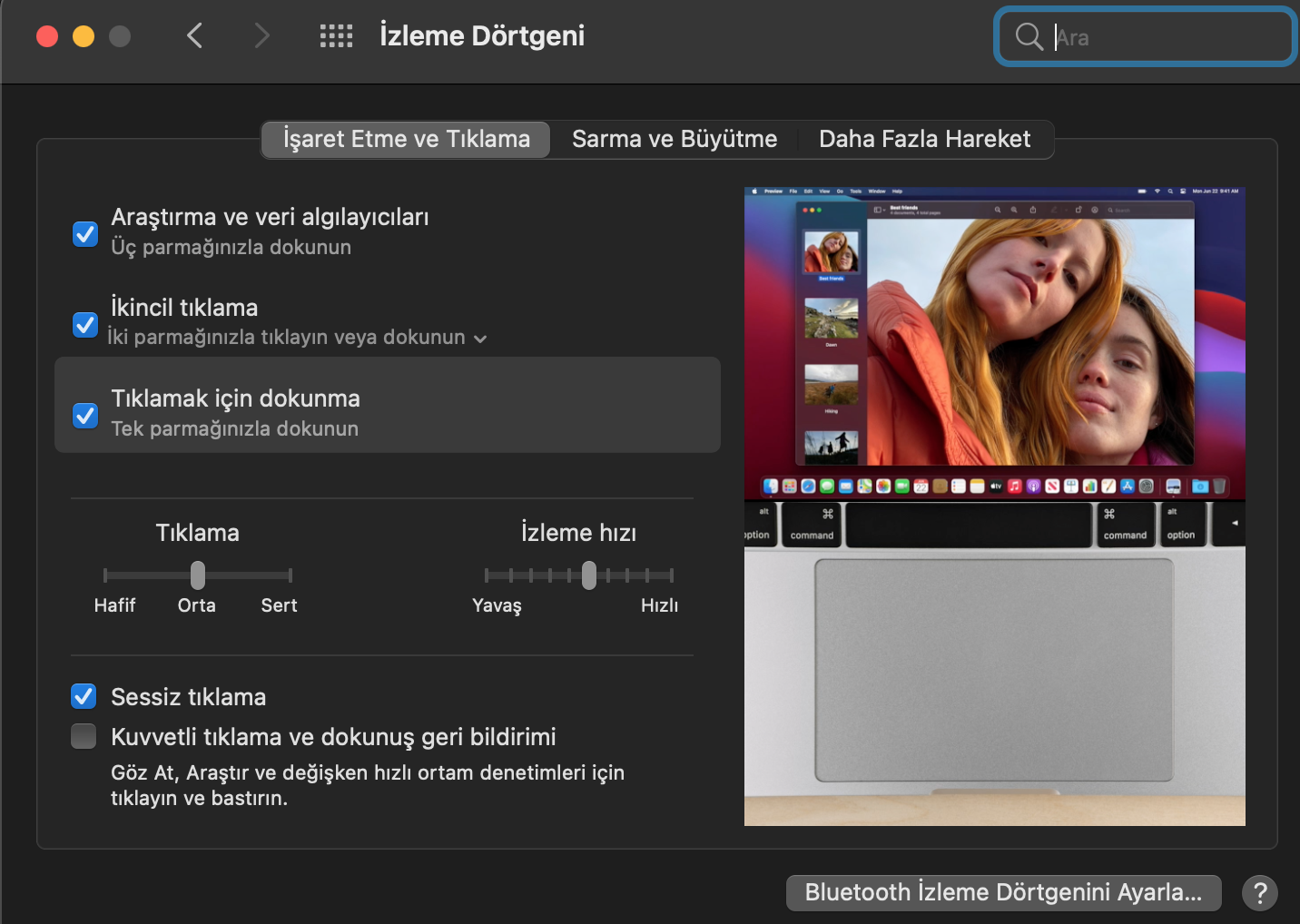Select the İşaret Etme ve Tıklama tab
The height and width of the screenshot is (924, 1300).
406,139
